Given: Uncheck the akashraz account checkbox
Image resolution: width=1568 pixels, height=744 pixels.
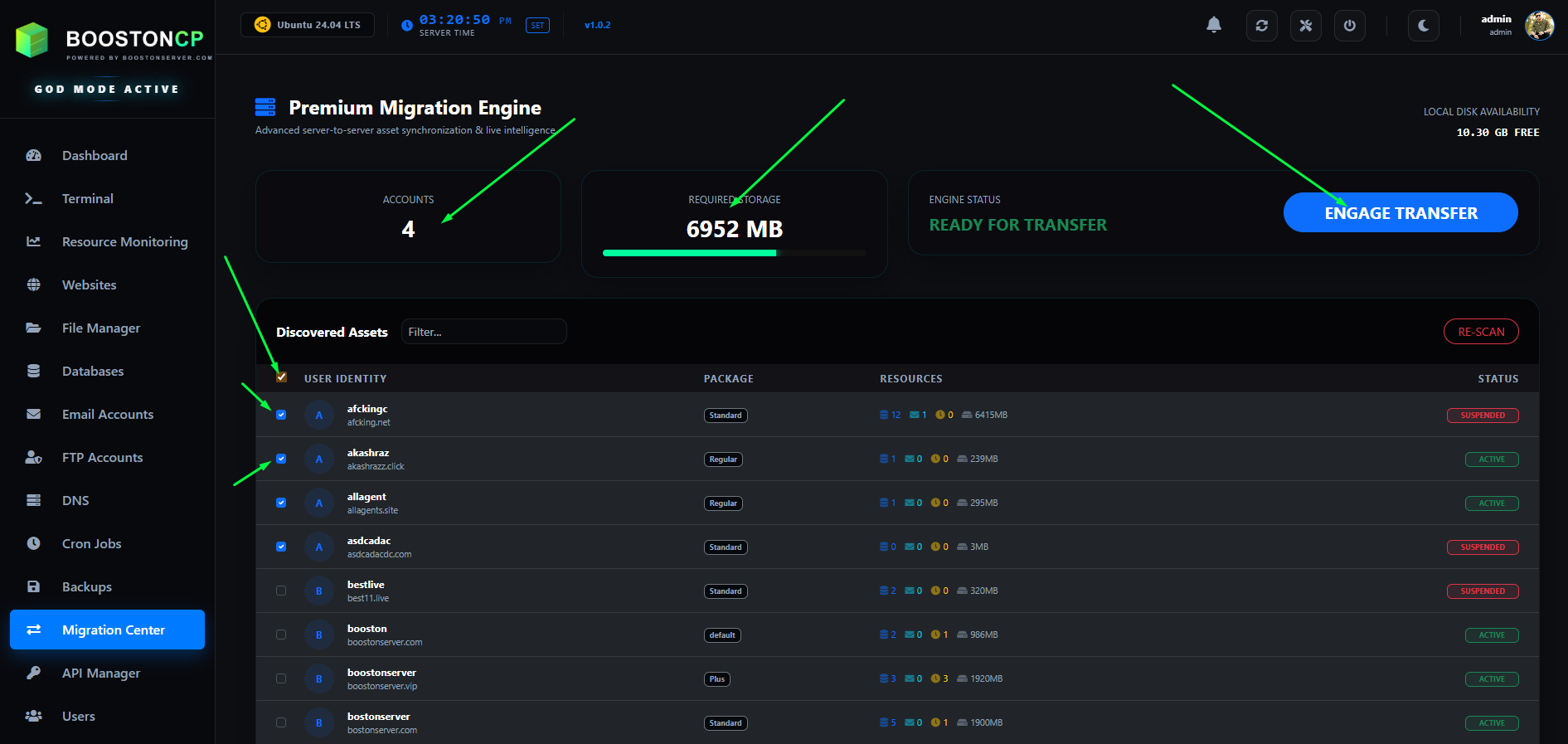Looking at the screenshot, I should pos(281,459).
